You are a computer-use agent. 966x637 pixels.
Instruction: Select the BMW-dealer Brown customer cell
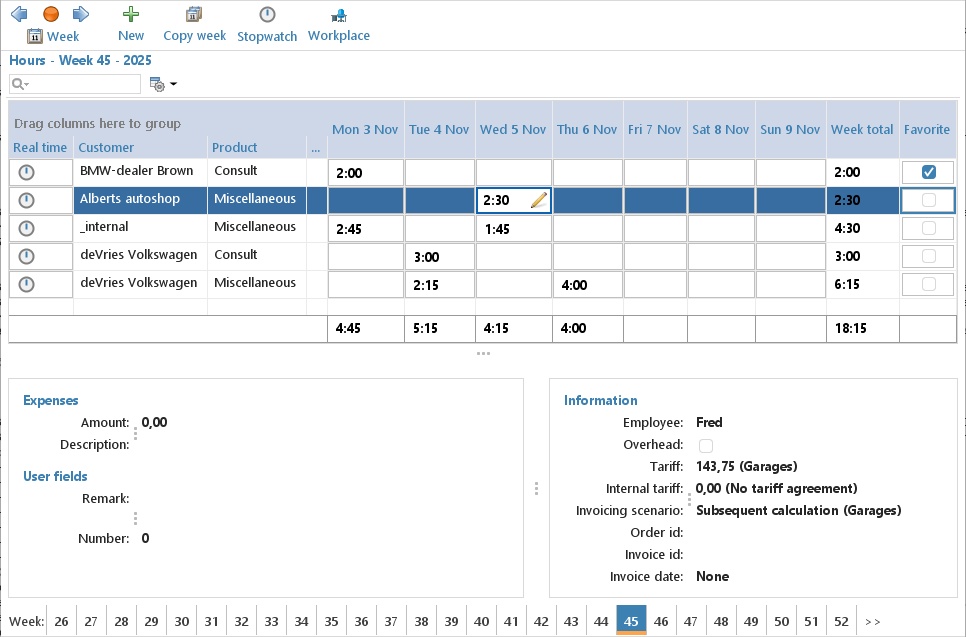(x=140, y=171)
